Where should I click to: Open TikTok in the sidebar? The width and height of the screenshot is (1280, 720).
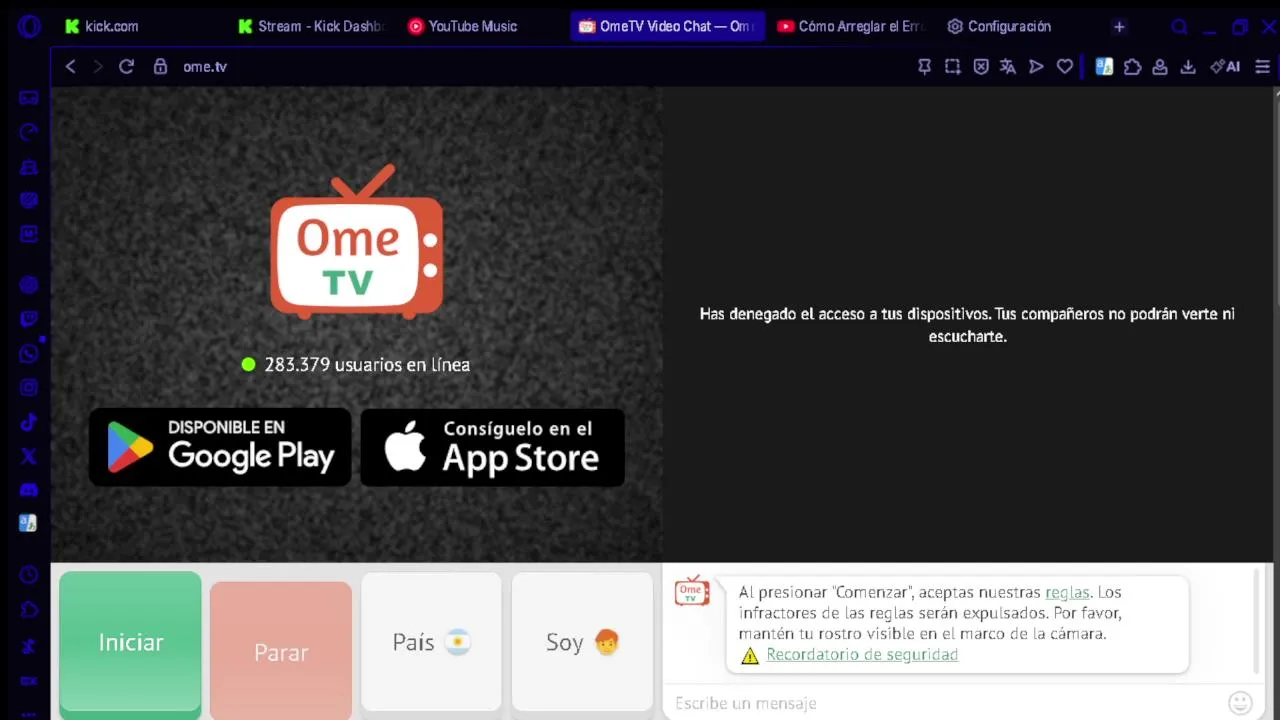[28, 421]
